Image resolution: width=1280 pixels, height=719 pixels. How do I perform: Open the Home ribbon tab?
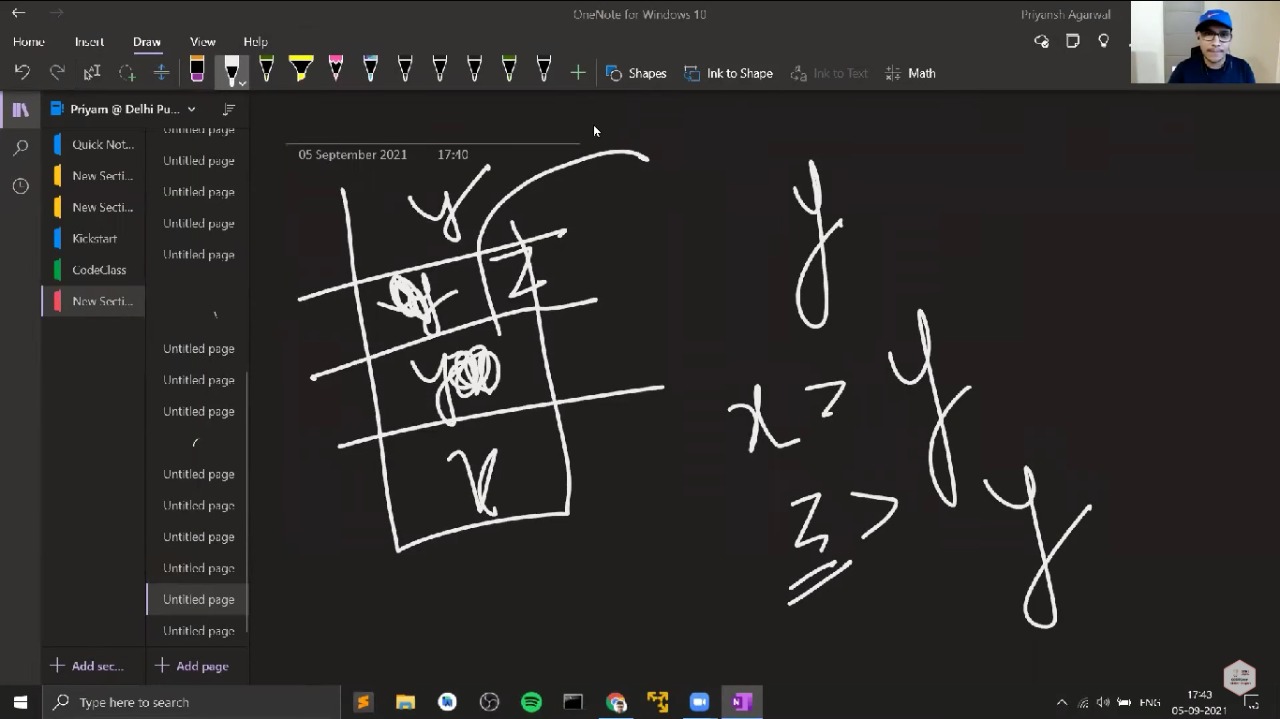(x=29, y=42)
